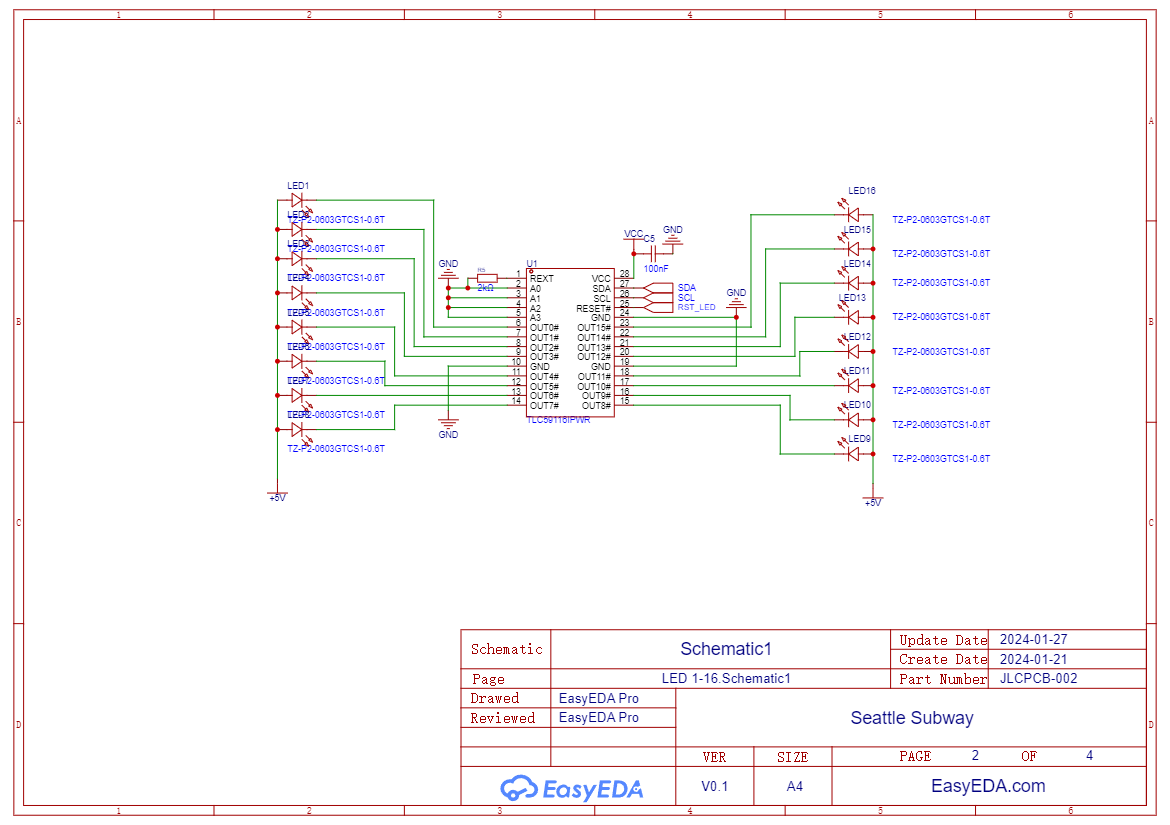1170x825 pixels.
Task: Click the 100nF value label
Action: tap(656, 269)
